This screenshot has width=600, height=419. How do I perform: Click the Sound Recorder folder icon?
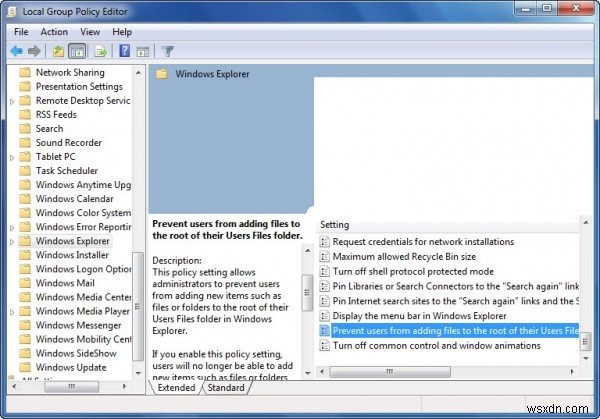25,143
